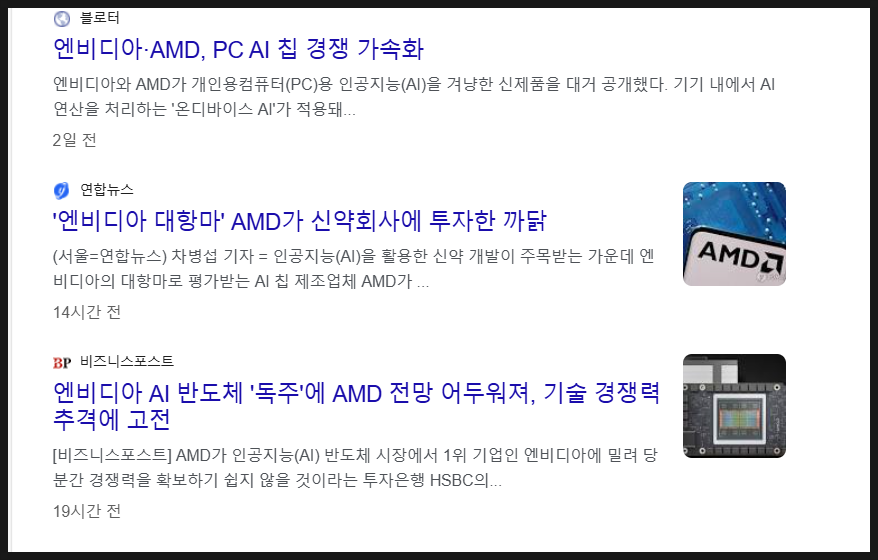Click the 블로터 source name

(x=100, y=18)
